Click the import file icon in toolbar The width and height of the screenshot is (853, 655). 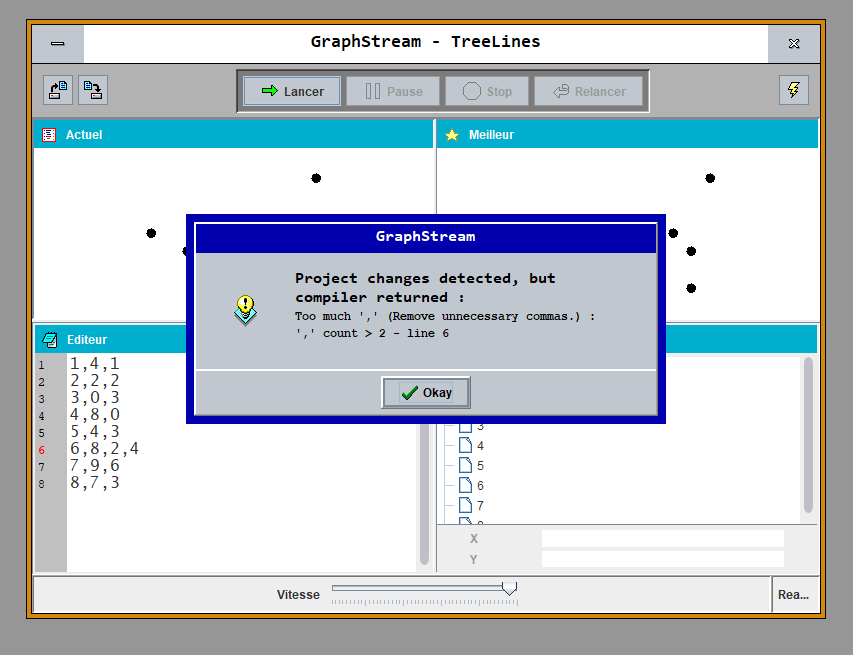pyautogui.click(x=58, y=90)
